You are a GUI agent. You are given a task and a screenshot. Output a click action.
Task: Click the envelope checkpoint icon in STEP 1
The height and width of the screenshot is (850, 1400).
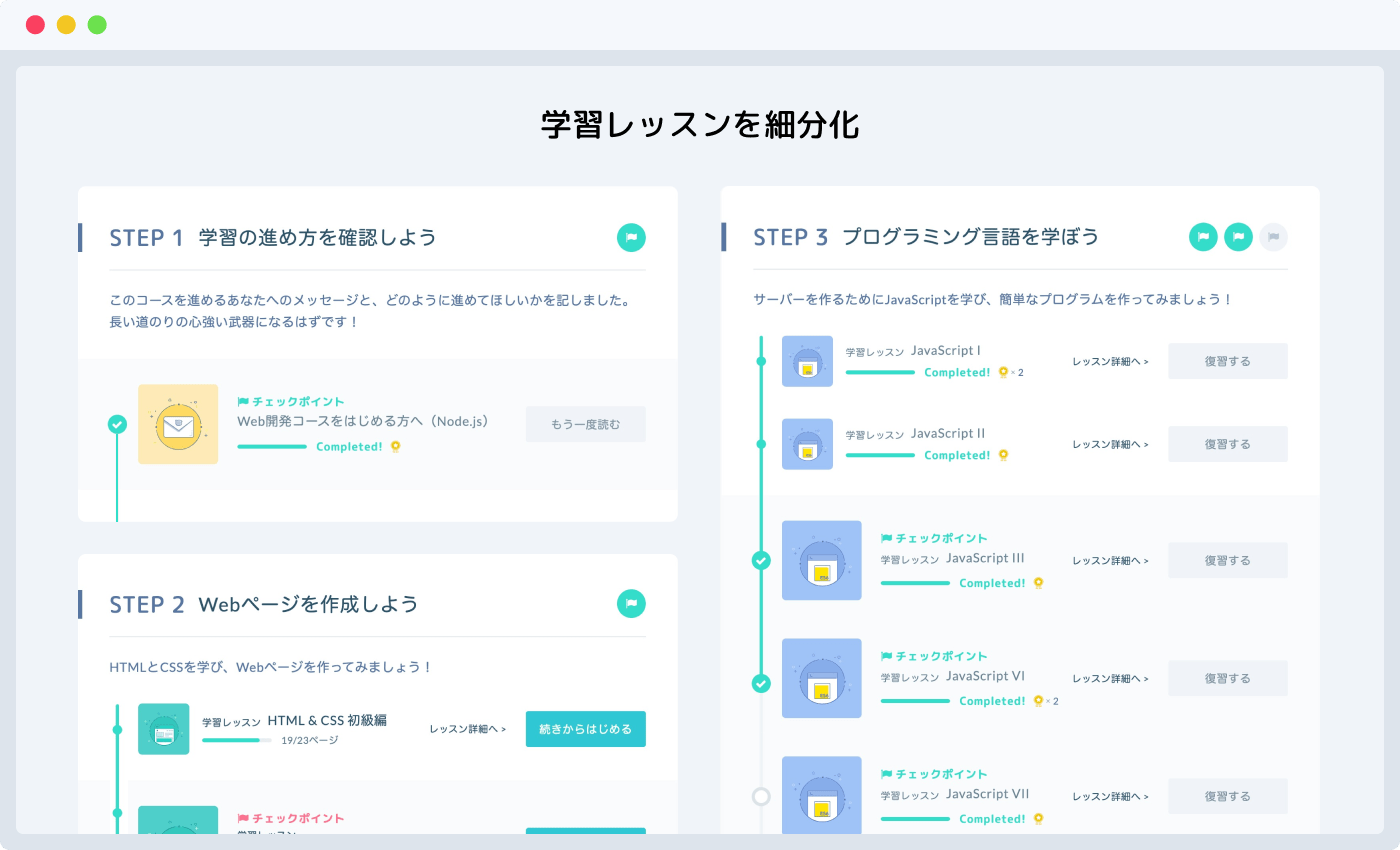coord(178,424)
